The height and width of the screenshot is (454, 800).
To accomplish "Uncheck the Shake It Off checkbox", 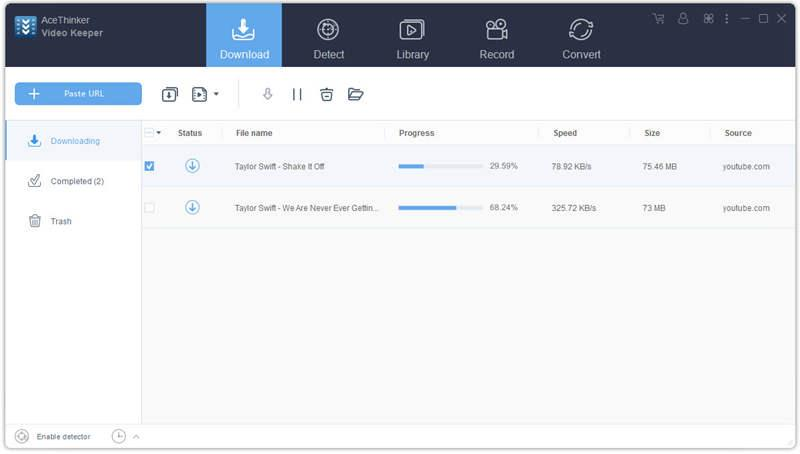I will (149, 166).
